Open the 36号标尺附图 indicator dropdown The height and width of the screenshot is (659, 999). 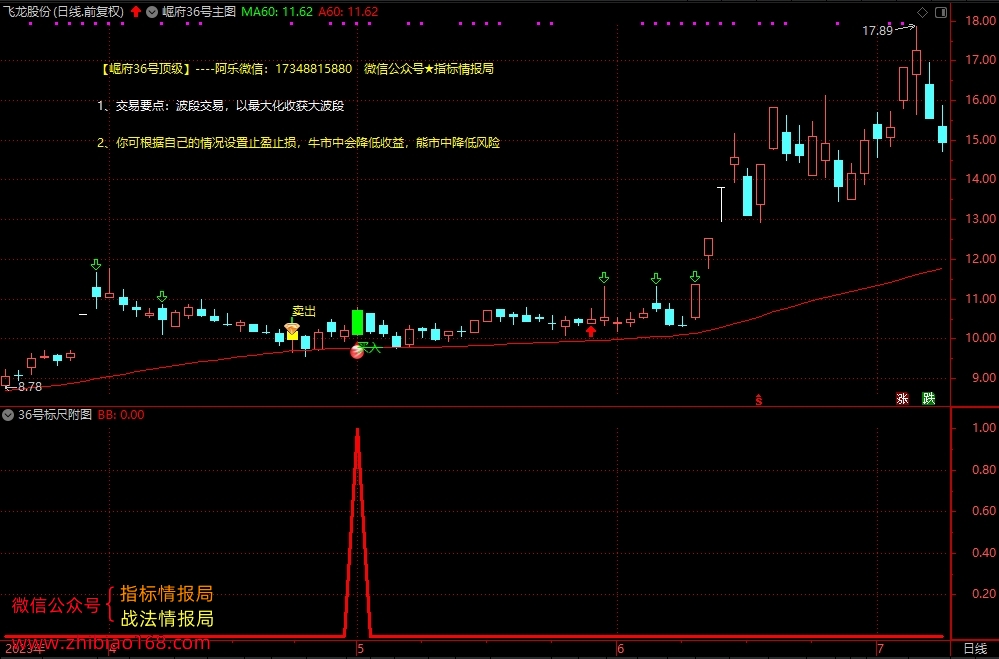[x=8, y=415]
